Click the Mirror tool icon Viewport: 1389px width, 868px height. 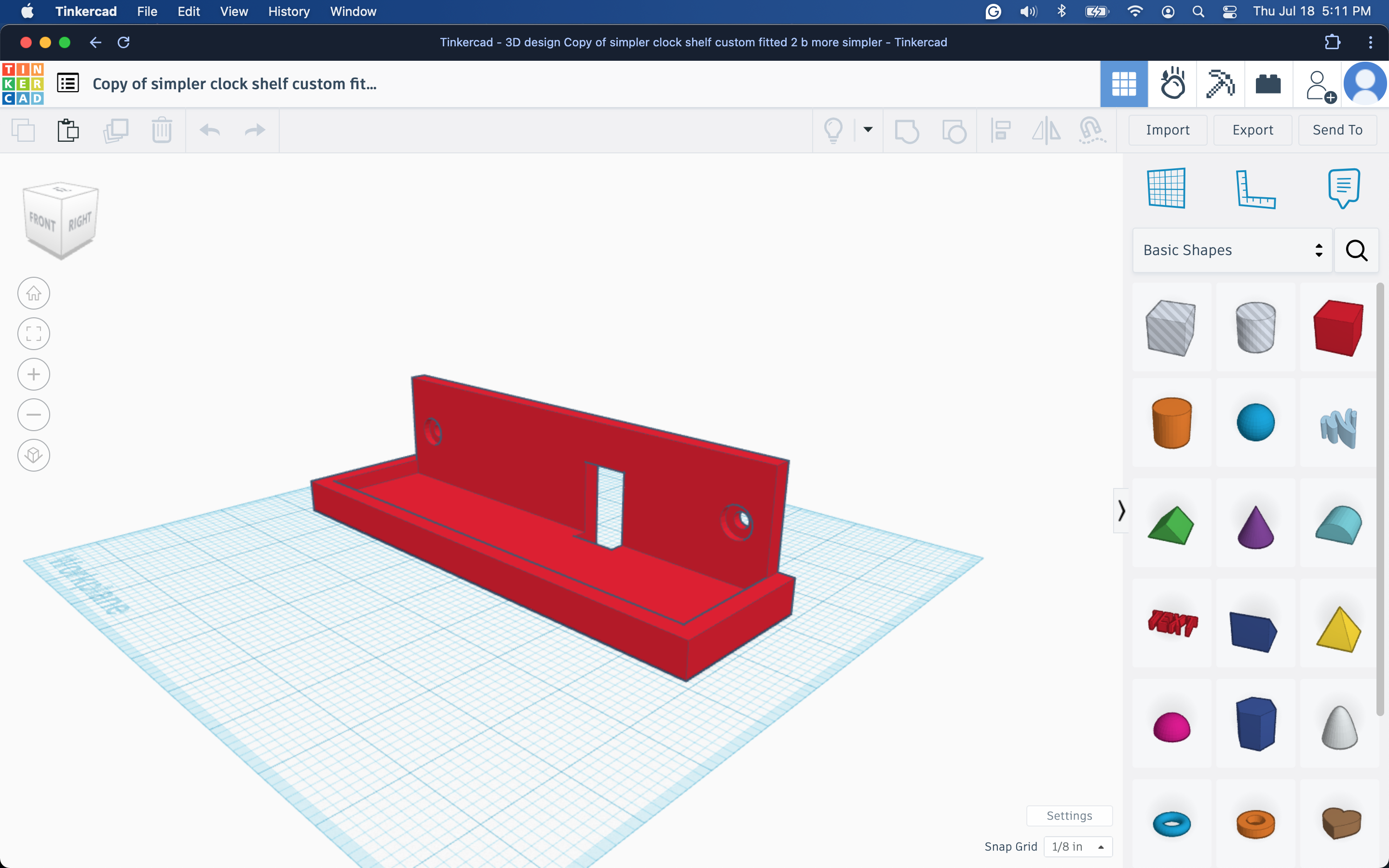point(1046,130)
